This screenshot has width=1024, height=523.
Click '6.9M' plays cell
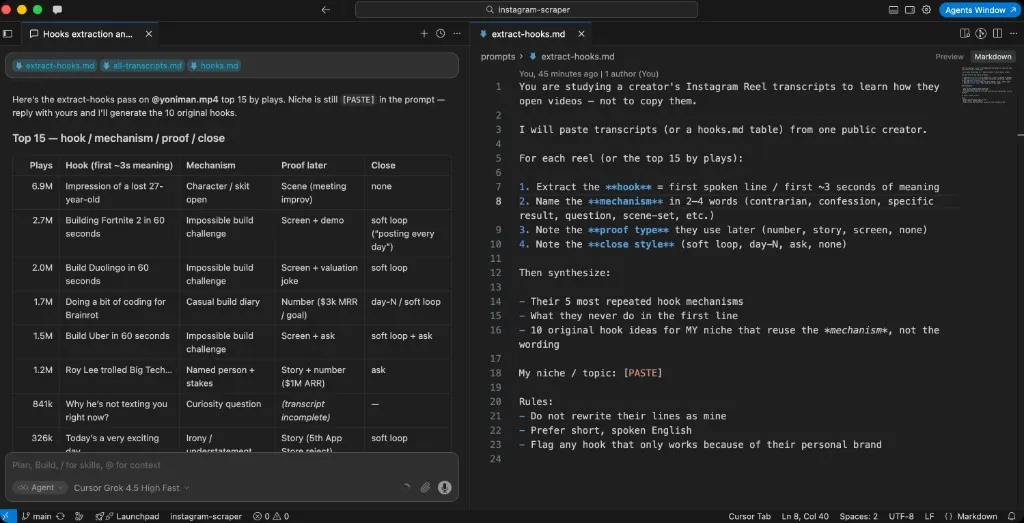42,186
